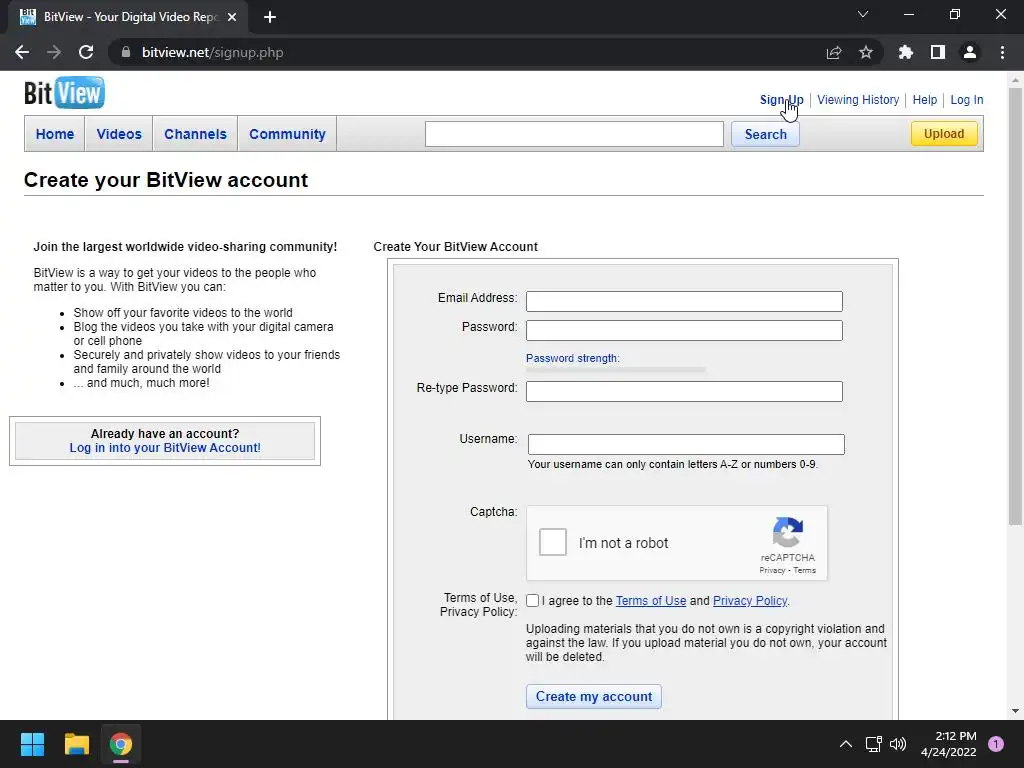Click the Search button
The image size is (1024, 768).
point(765,134)
